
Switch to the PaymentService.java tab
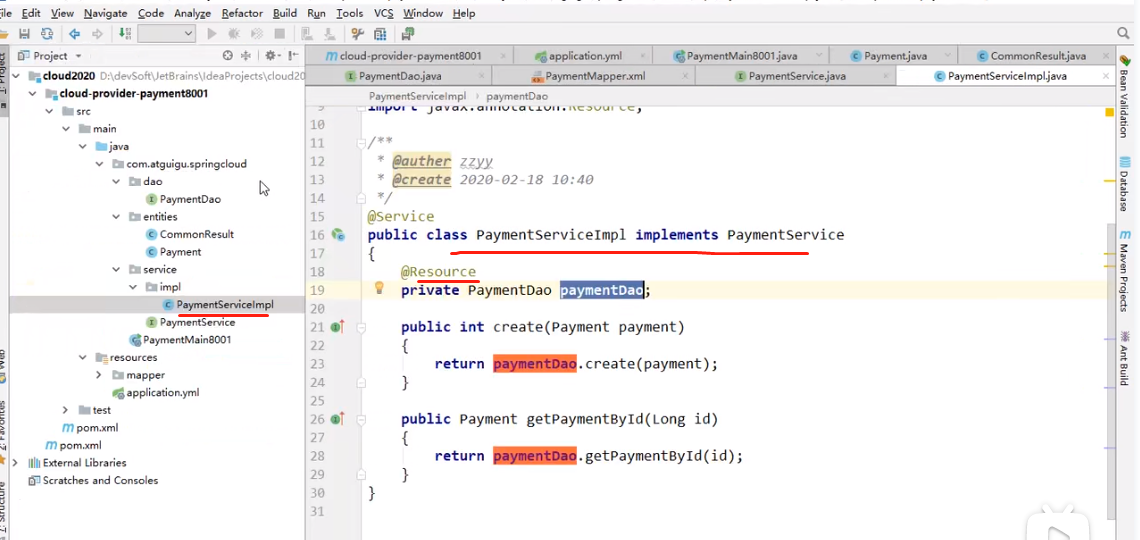[x=795, y=76]
